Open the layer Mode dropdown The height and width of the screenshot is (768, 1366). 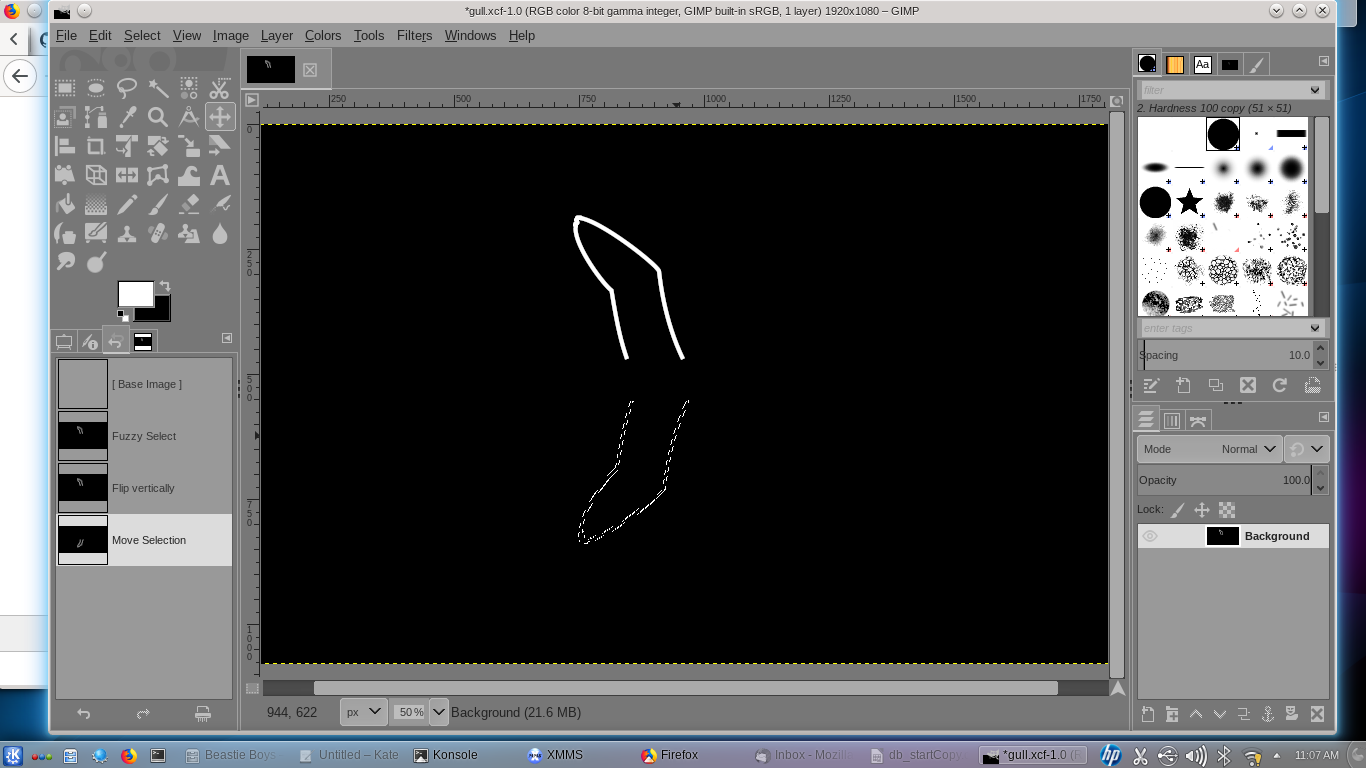pyautogui.click(x=1210, y=449)
